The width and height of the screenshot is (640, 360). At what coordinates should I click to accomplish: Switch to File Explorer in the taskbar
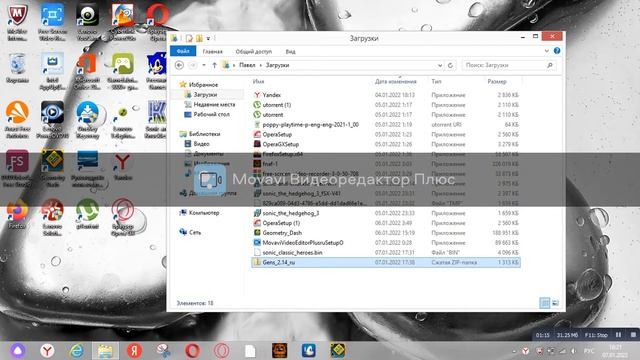[x=105, y=350]
